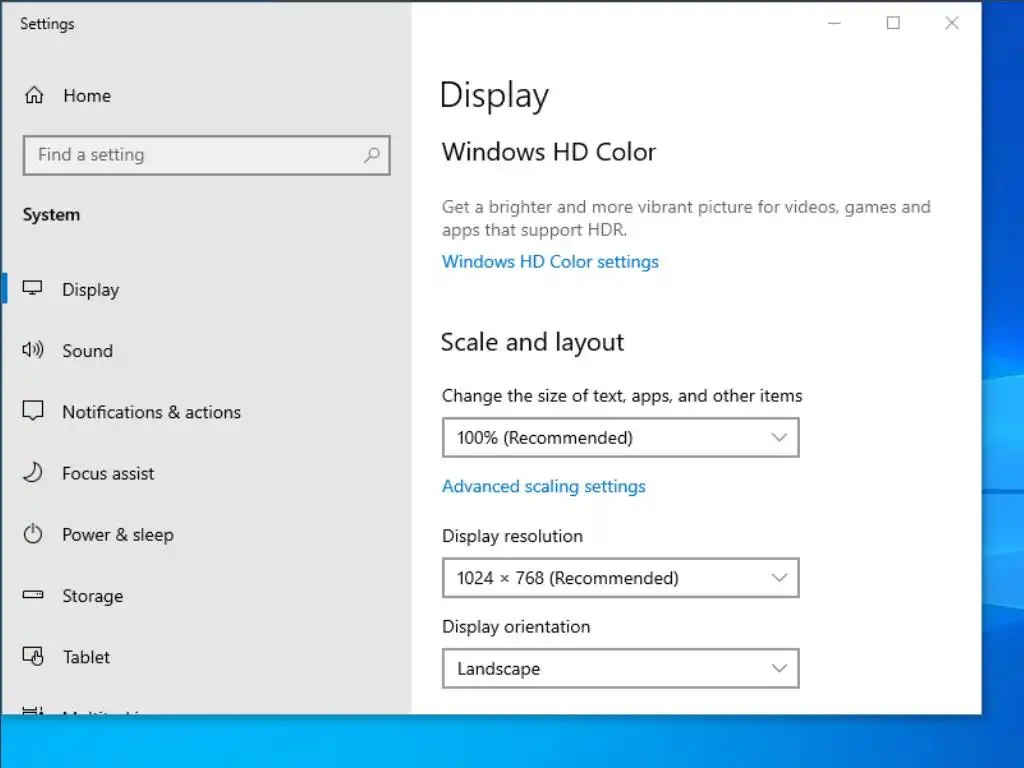
Task: Click the 'Display resolution' label
Action: (x=512, y=536)
